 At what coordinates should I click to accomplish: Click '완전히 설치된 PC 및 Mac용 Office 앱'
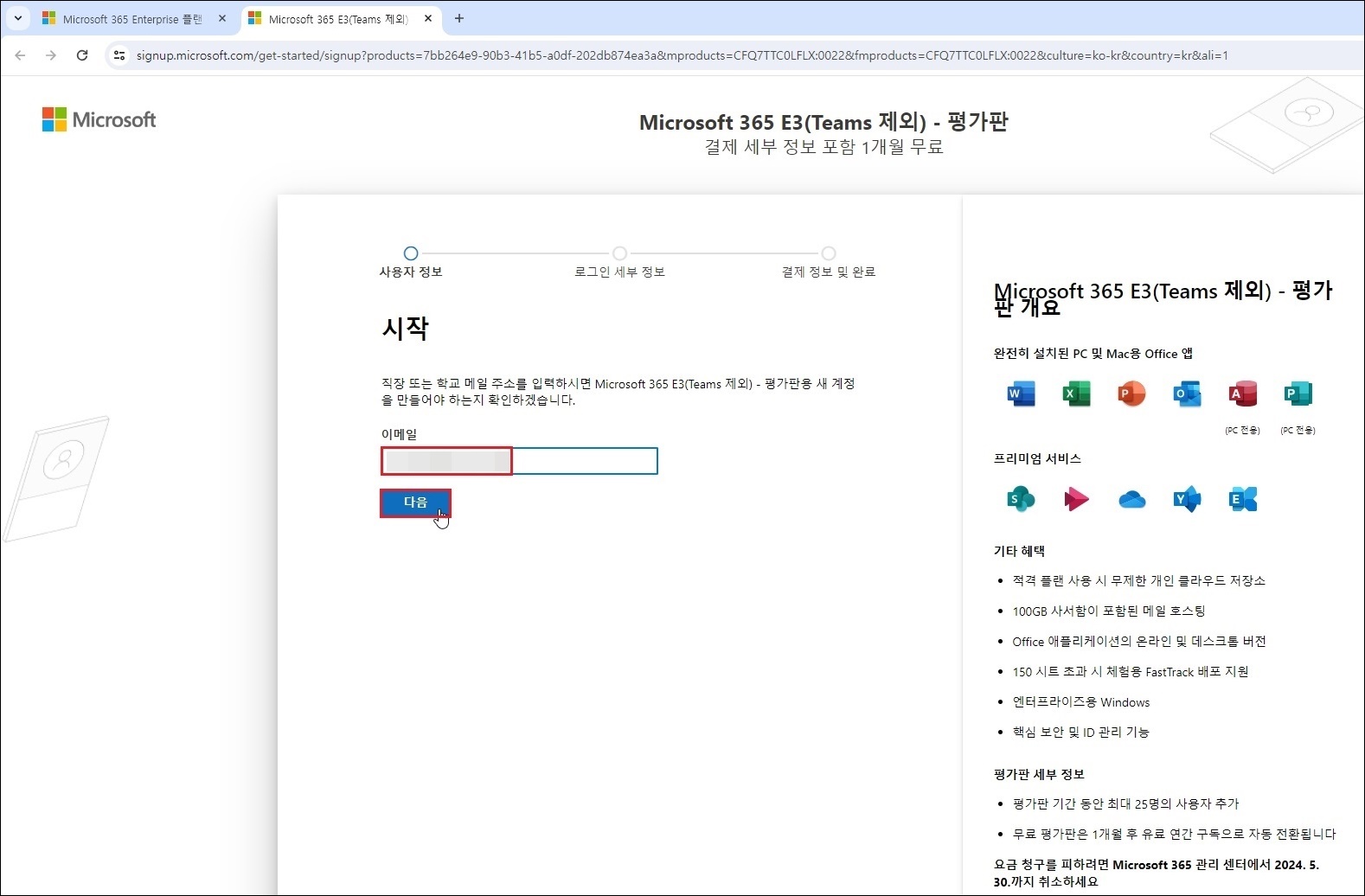click(1093, 353)
